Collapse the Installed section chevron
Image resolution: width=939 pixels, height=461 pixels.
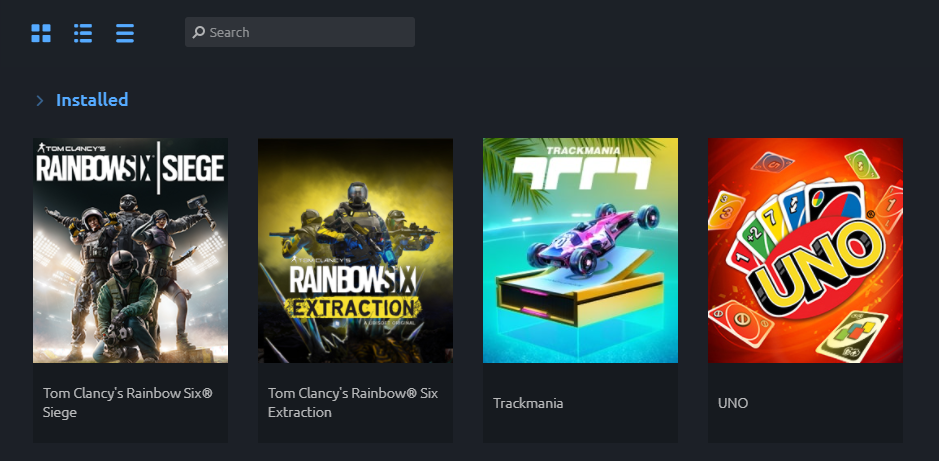(40, 101)
